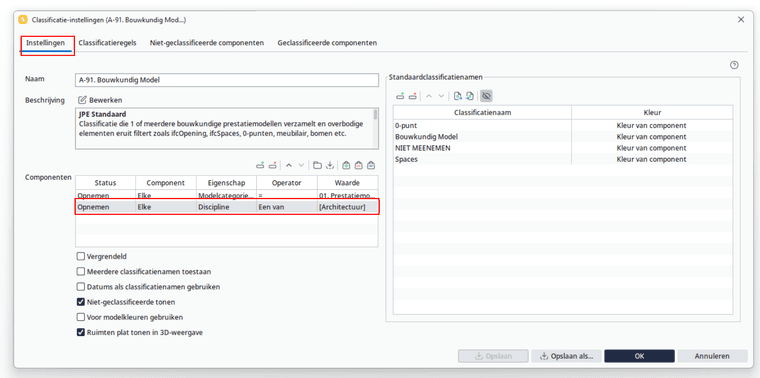This screenshot has width=760, height=378.
Task: Enable the Vergrendeld checkbox
Action: point(81,256)
